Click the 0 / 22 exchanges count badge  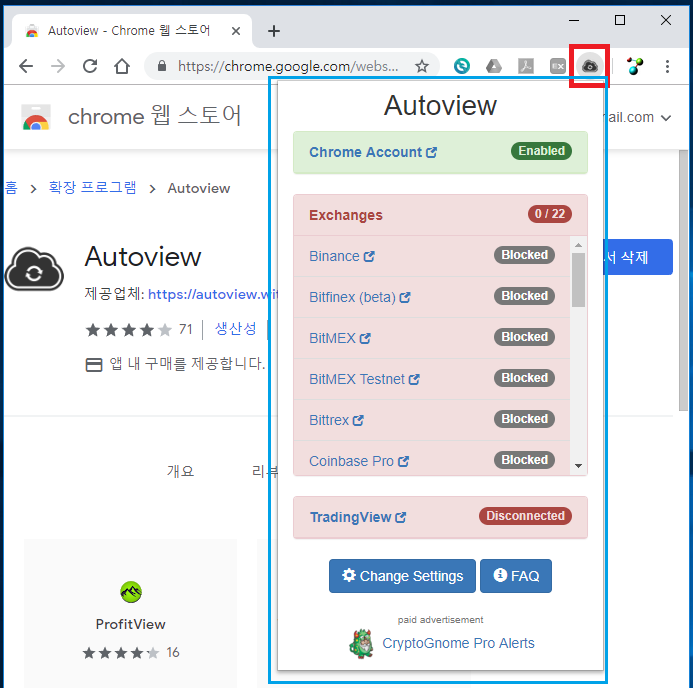pyautogui.click(x=550, y=214)
